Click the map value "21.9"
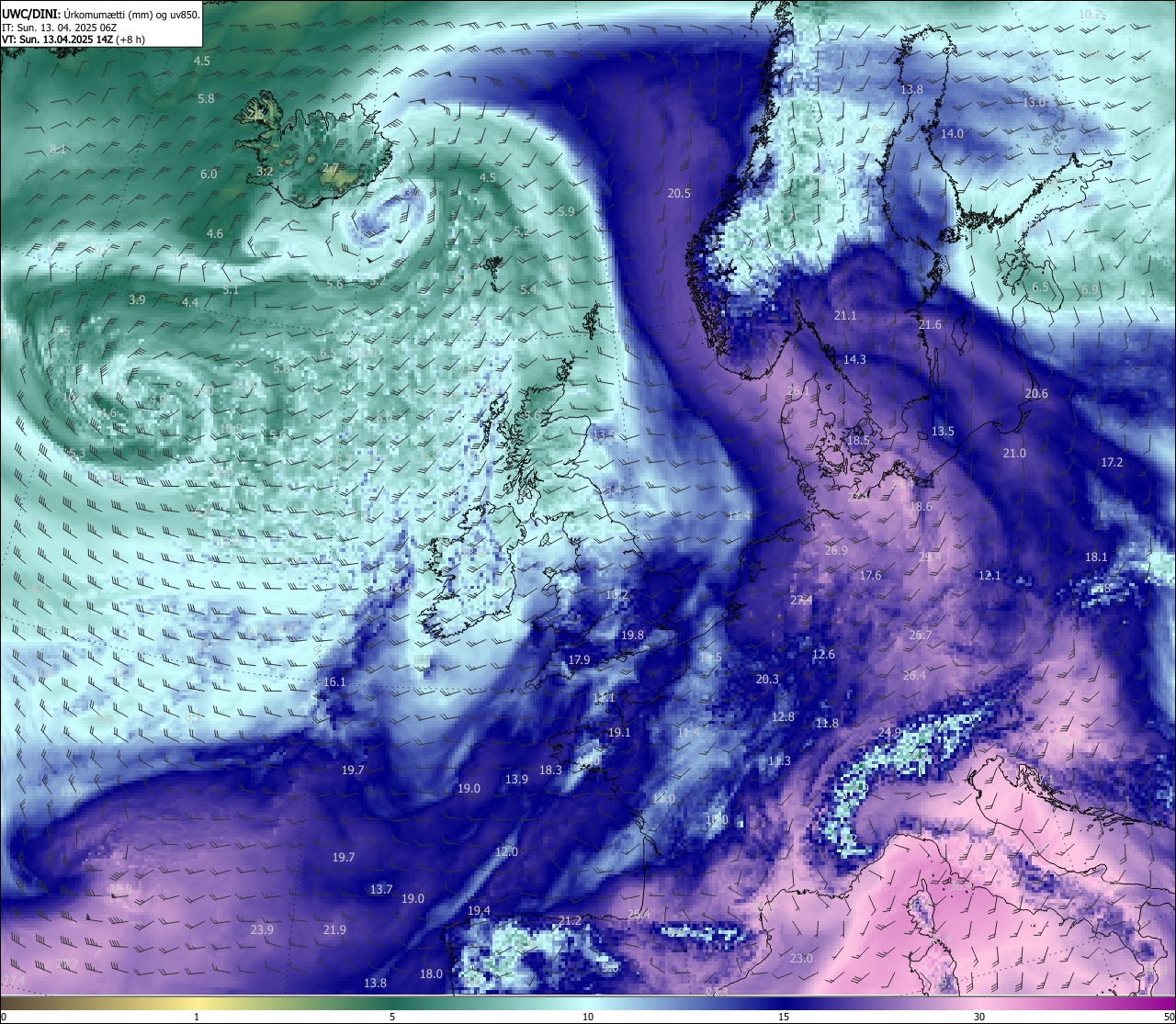The height and width of the screenshot is (1024, 1176). (334, 929)
